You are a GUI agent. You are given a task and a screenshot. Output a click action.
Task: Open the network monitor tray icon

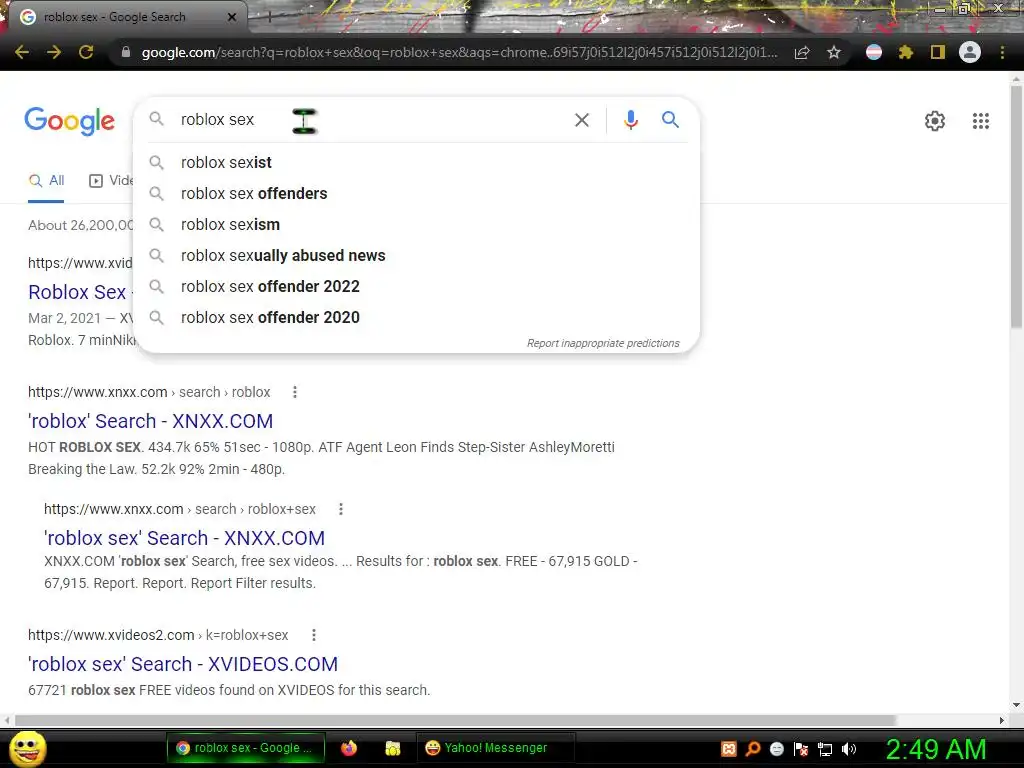(825, 749)
